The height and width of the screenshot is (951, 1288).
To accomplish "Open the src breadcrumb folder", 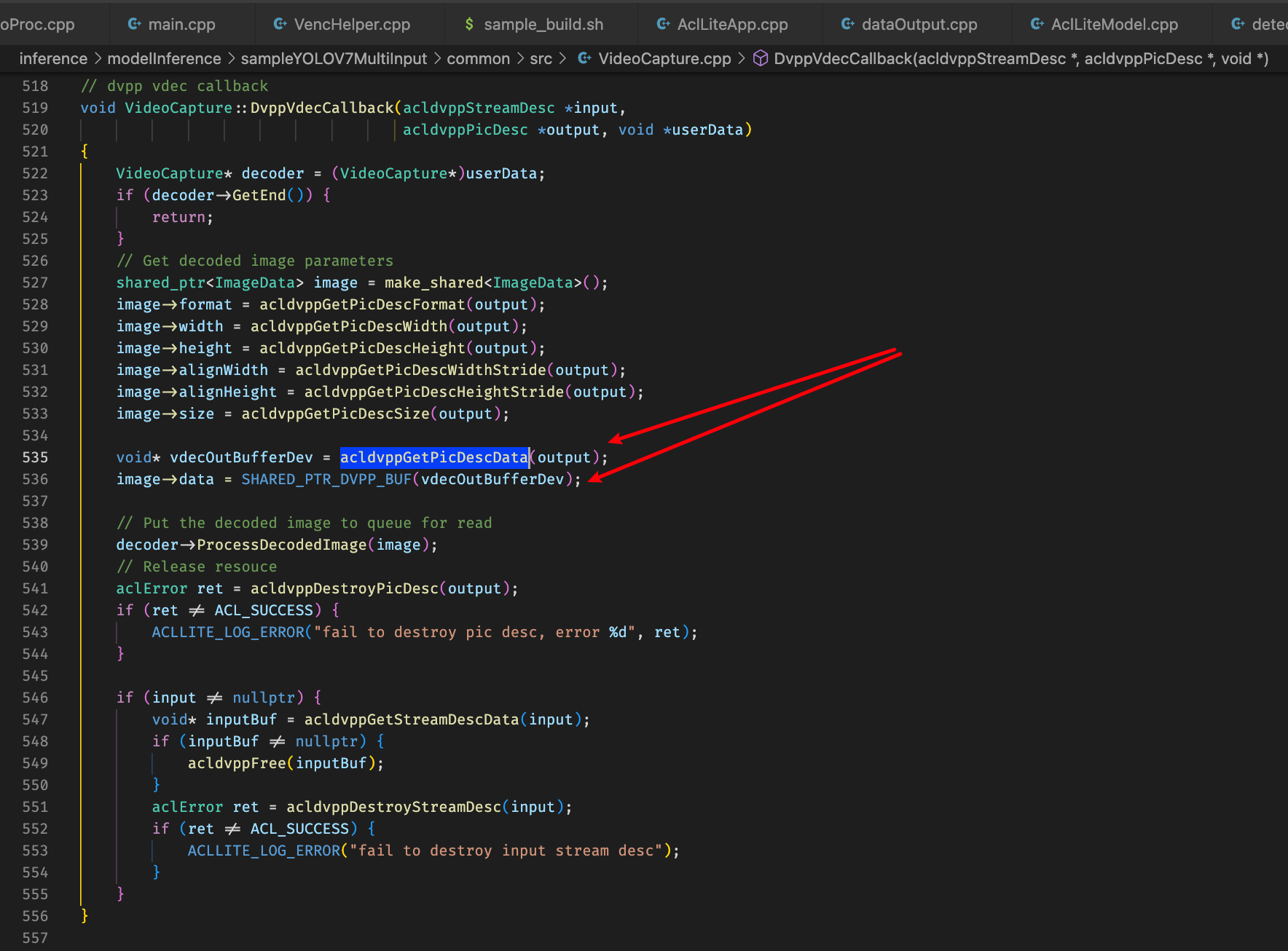I will click(x=541, y=59).
